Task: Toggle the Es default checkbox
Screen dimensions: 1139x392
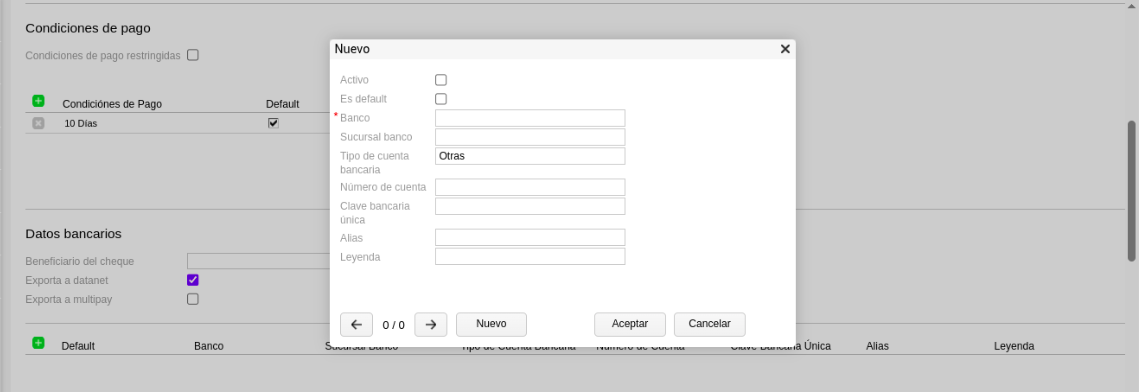Action: (441, 99)
